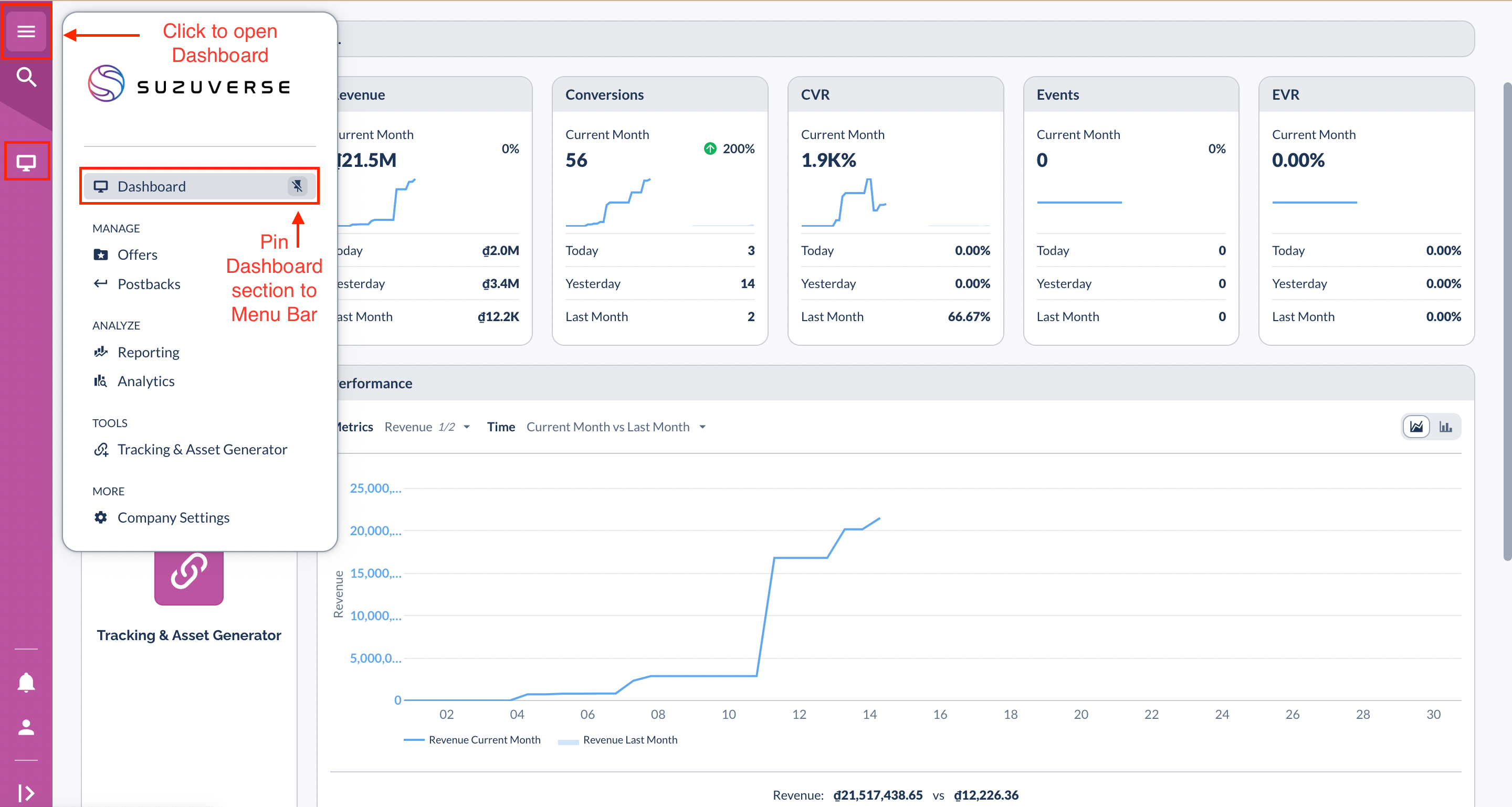
Task: Open the hamburger menu icon
Action: pos(26,31)
